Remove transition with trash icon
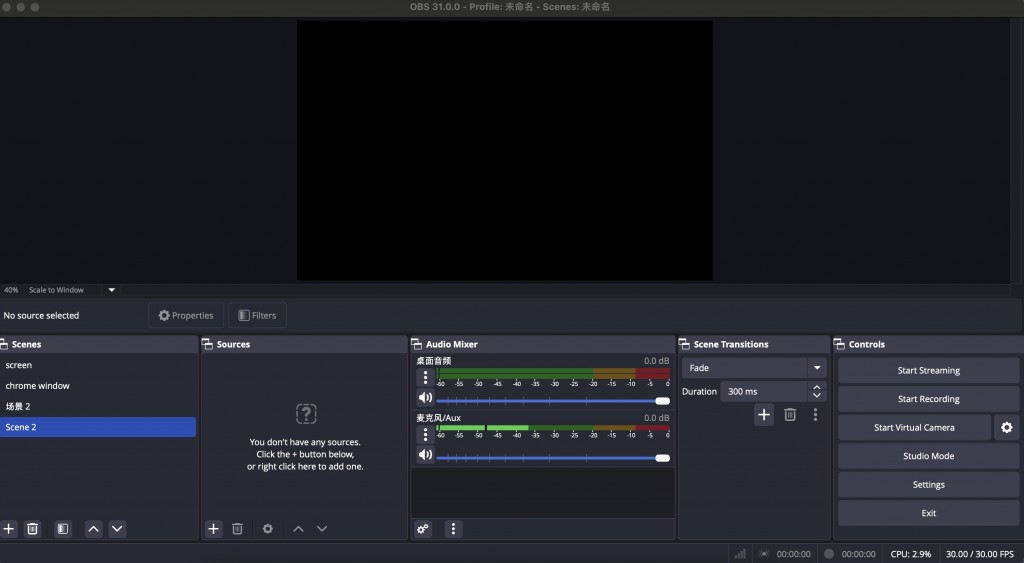Image resolution: width=1024 pixels, height=563 pixels. (x=790, y=415)
